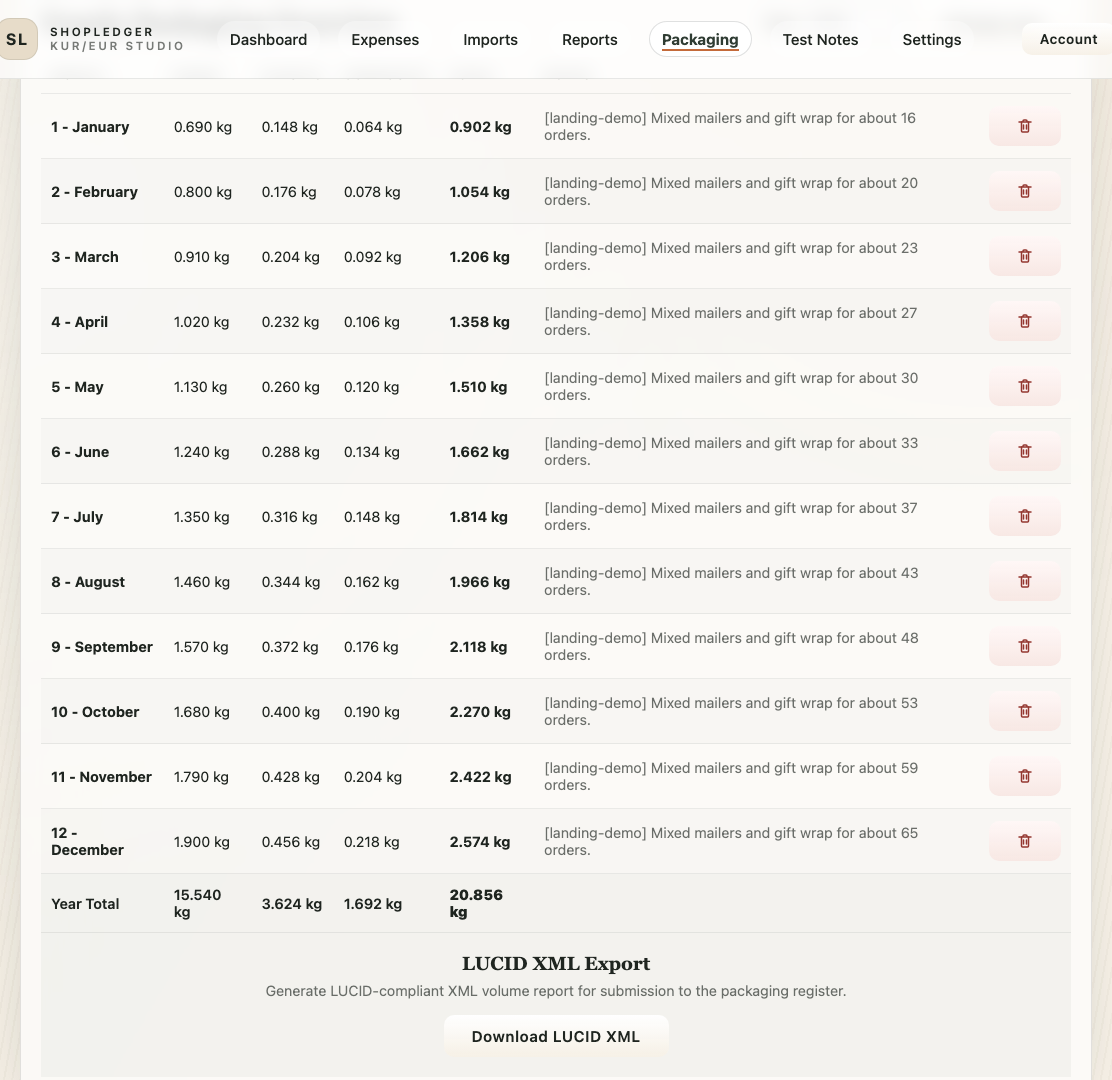Open the Account menu
The height and width of the screenshot is (1080, 1112).
click(x=1068, y=39)
